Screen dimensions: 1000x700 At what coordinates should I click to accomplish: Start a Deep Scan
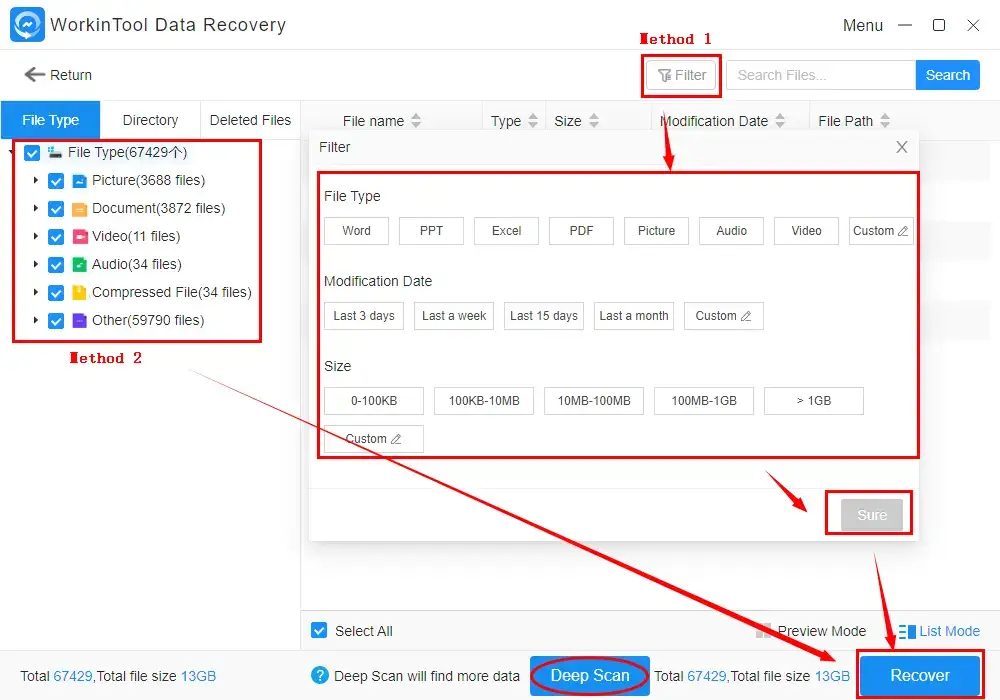pyautogui.click(x=590, y=676)
